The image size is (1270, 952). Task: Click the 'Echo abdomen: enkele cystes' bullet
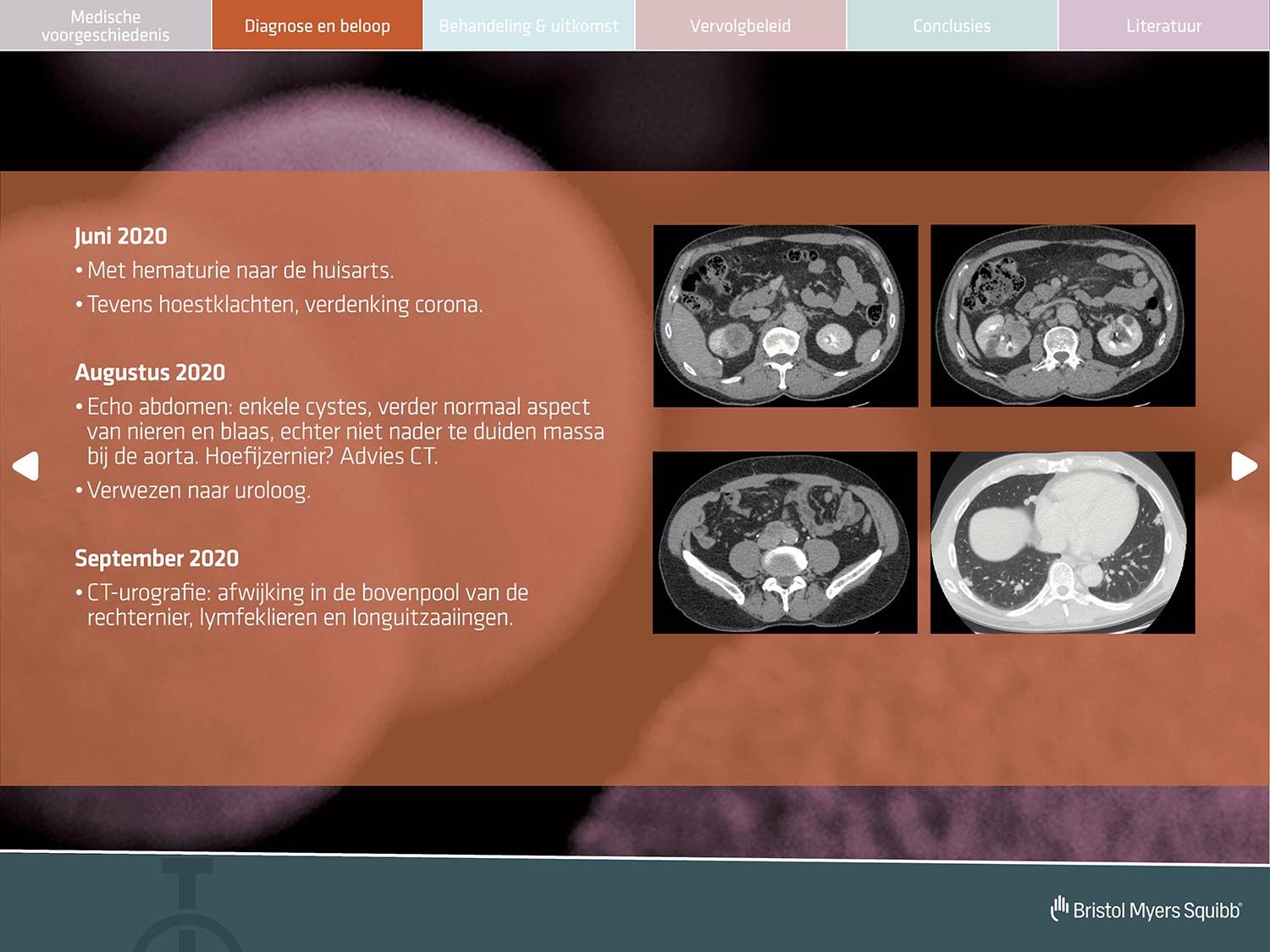click(340, 432)
